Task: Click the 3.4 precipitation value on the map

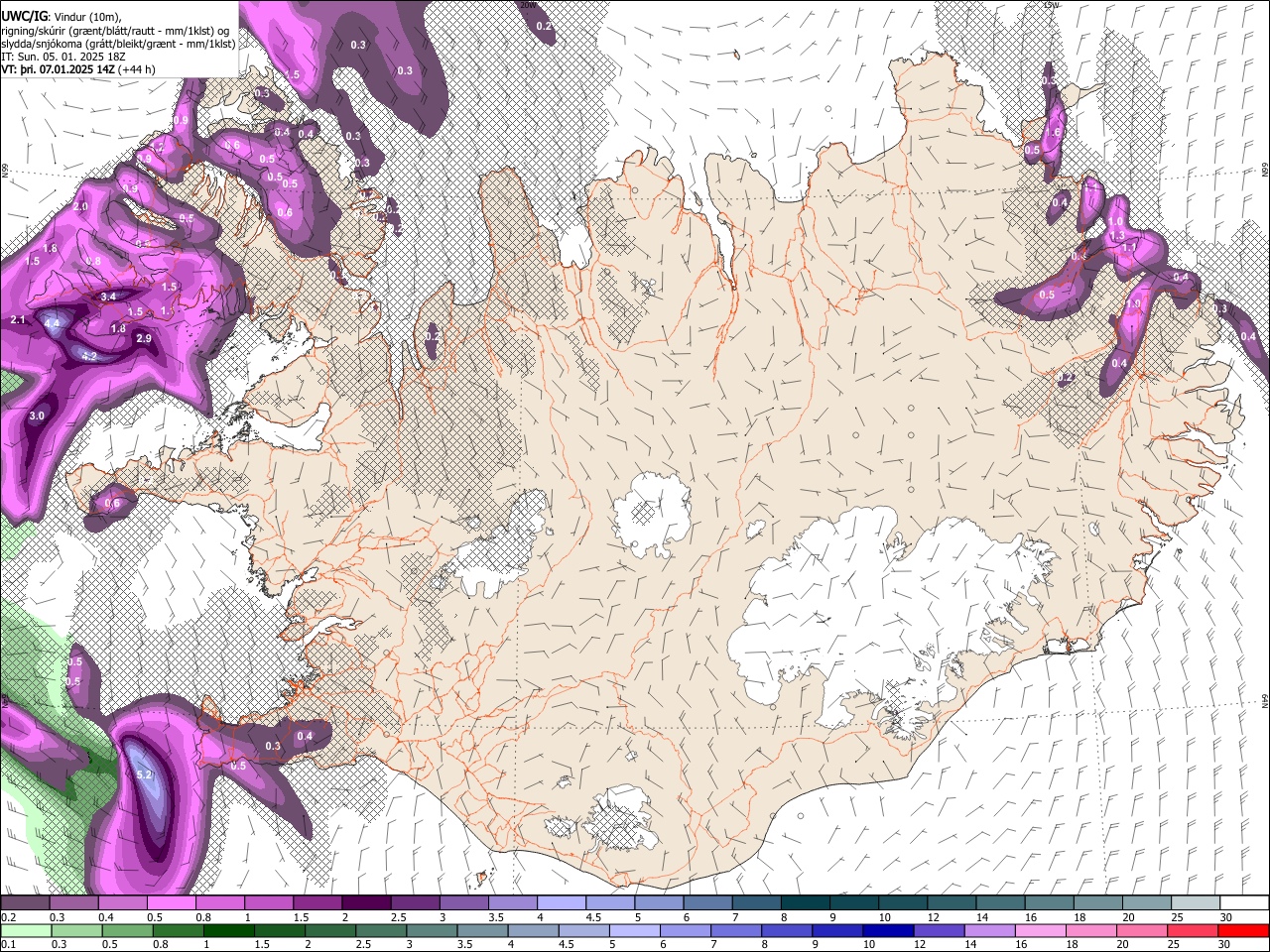Action: click(x=110, y=297)
